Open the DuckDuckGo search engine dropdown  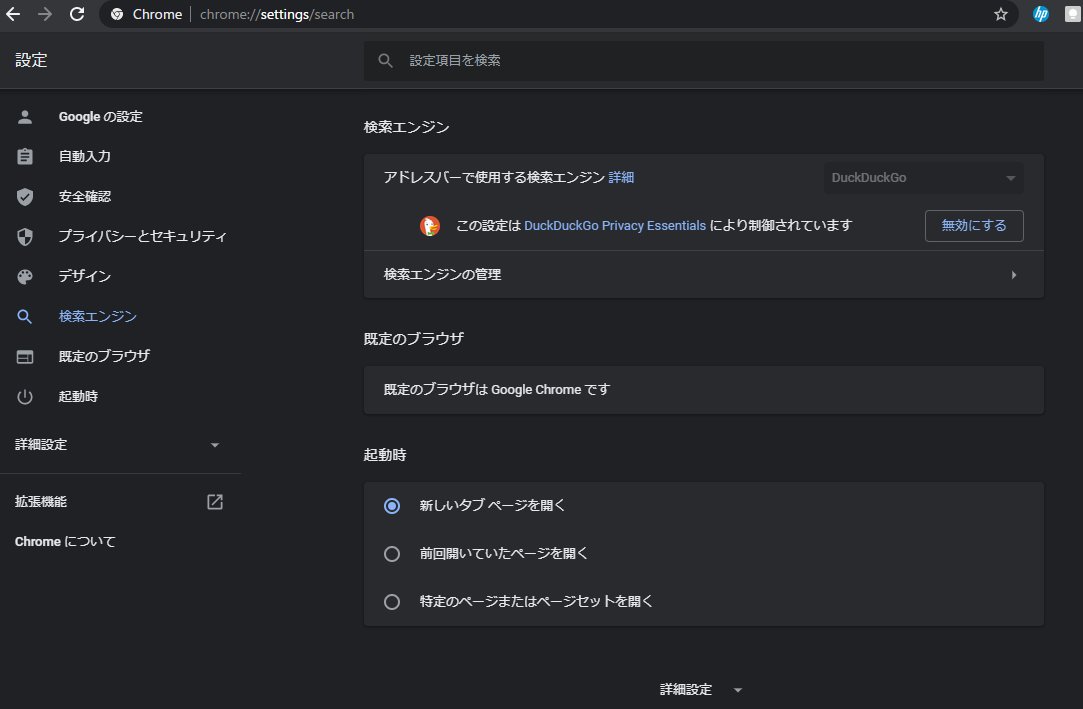[x=923, y=178]
